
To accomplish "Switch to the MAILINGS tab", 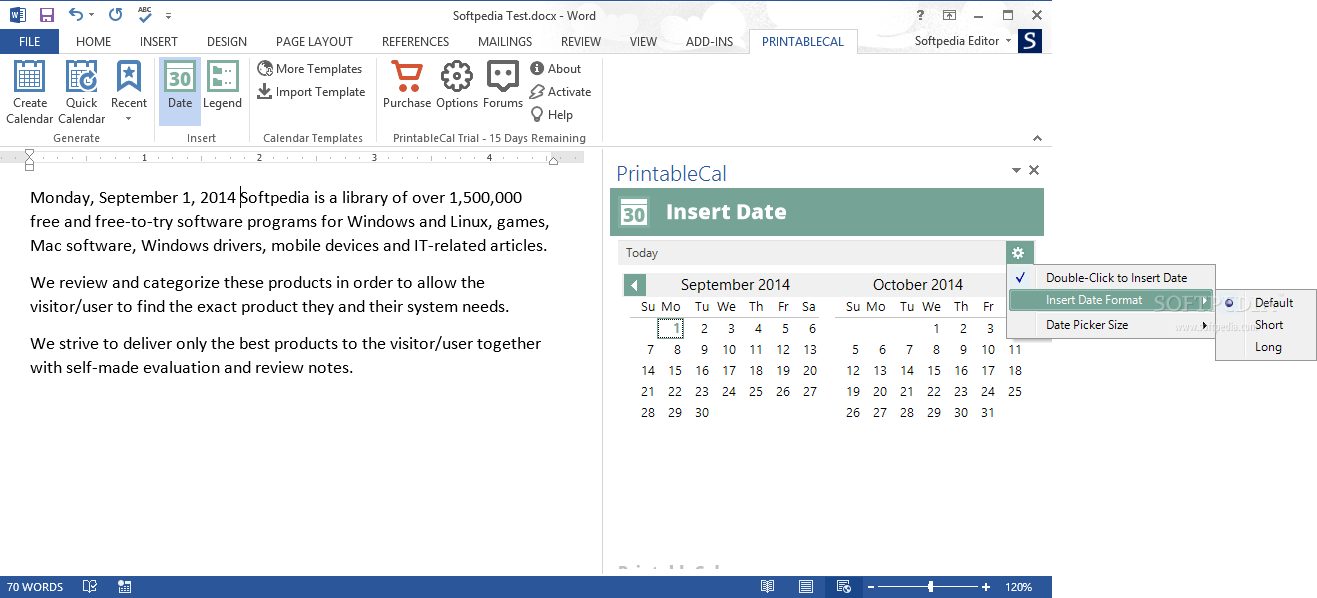I will [x=505, y=42].
